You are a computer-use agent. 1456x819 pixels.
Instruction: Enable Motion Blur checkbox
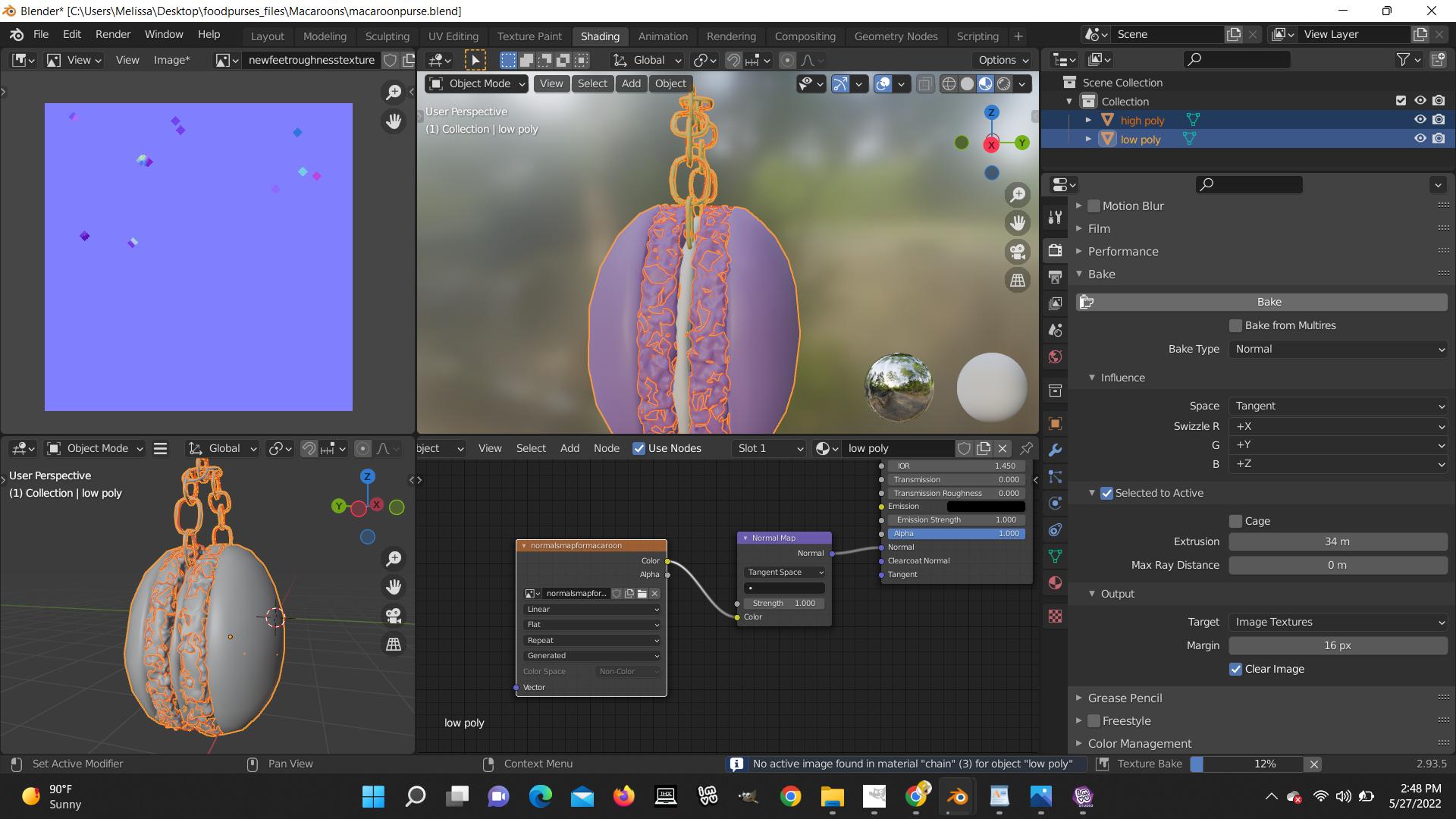(1094, 206)
